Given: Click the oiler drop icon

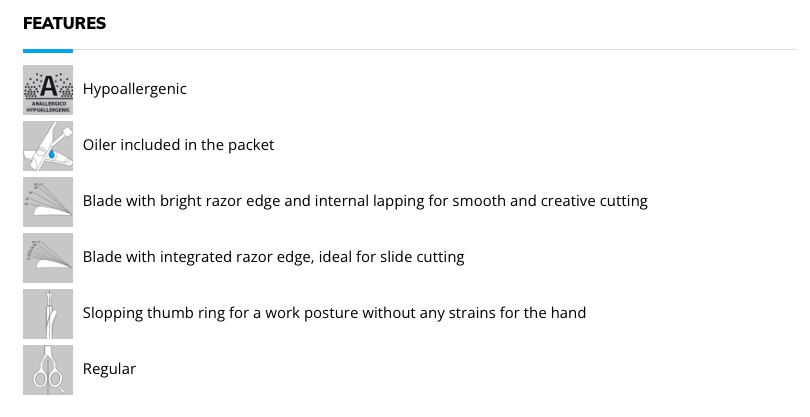Looking at the screenshot, I should pos(48,146).
